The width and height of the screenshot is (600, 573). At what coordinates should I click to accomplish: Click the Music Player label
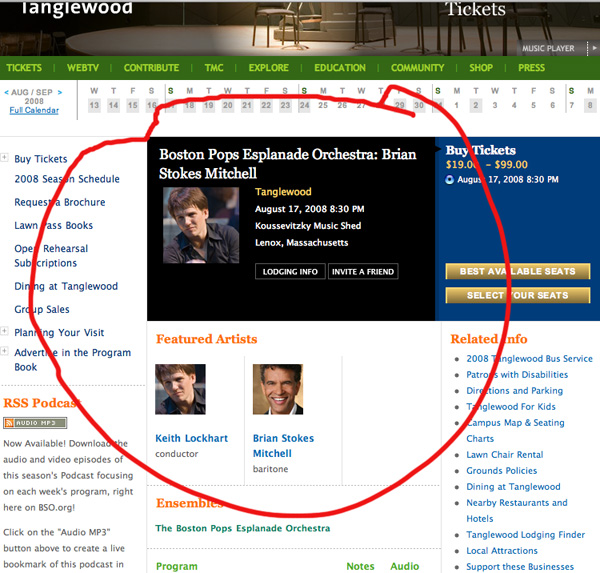(x=548, y=49)
